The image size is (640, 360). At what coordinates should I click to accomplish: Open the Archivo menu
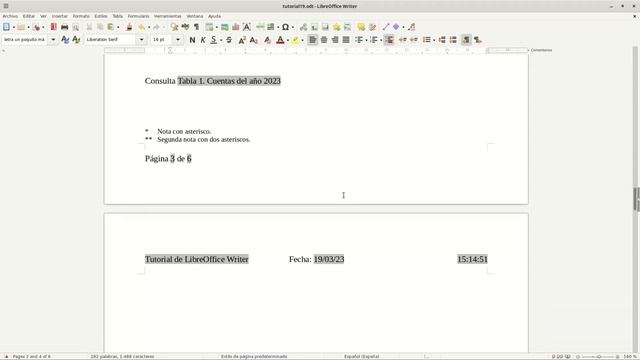(10, 16)
